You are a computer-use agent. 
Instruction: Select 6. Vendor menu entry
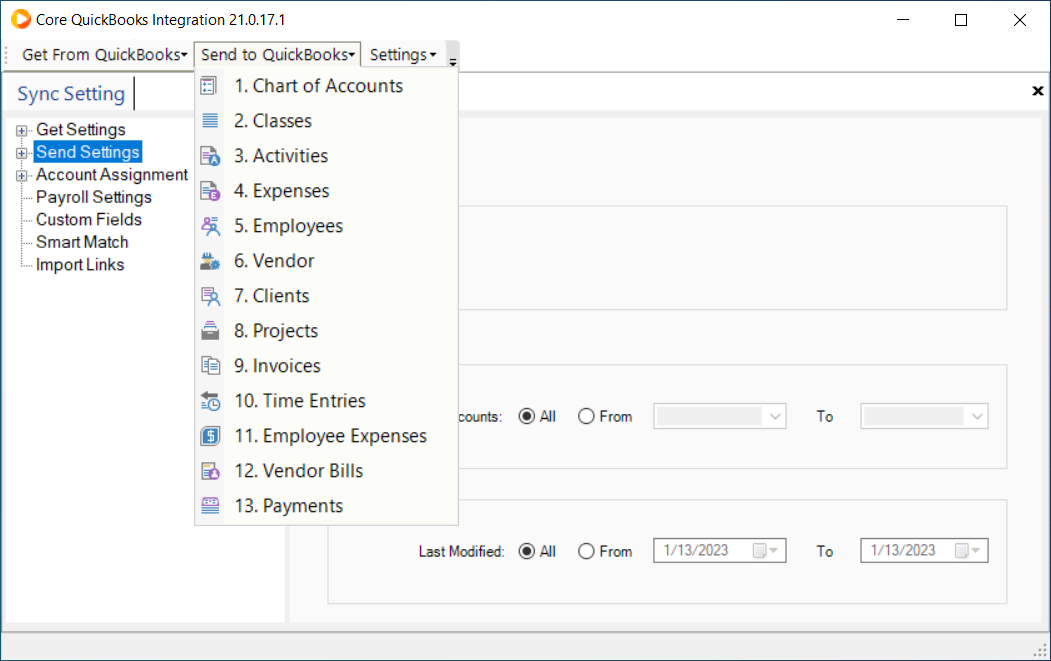click(326, 261)
